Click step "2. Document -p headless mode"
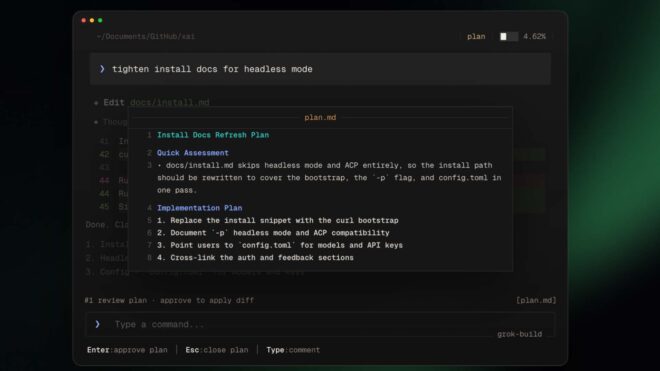This screenshot has width=660, height=371. [273, 233]
